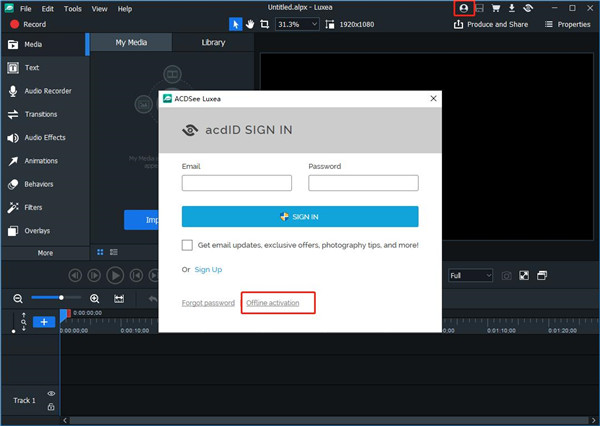
Task: Click the go to start playback button
Action: click(137, 276)
